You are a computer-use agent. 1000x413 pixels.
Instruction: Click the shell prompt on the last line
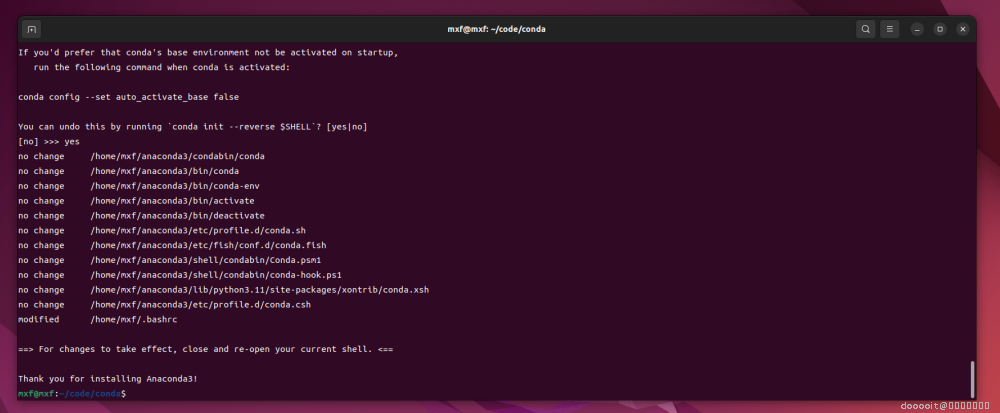point(72,394)
